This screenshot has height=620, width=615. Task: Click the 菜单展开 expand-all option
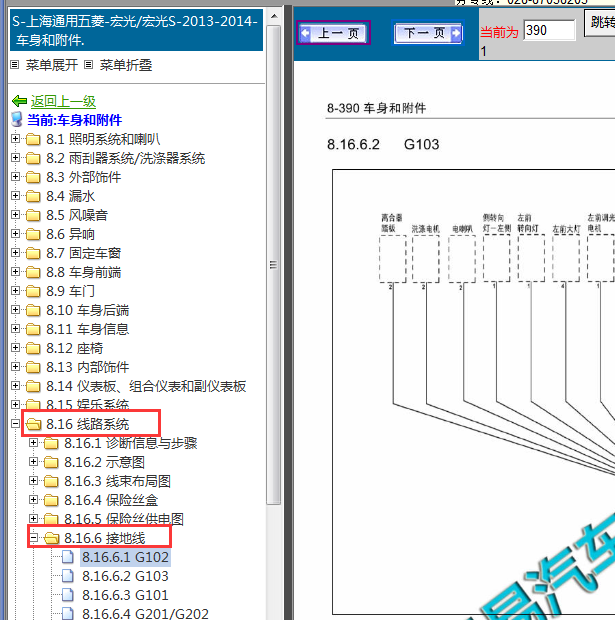(x=52, y=65)
